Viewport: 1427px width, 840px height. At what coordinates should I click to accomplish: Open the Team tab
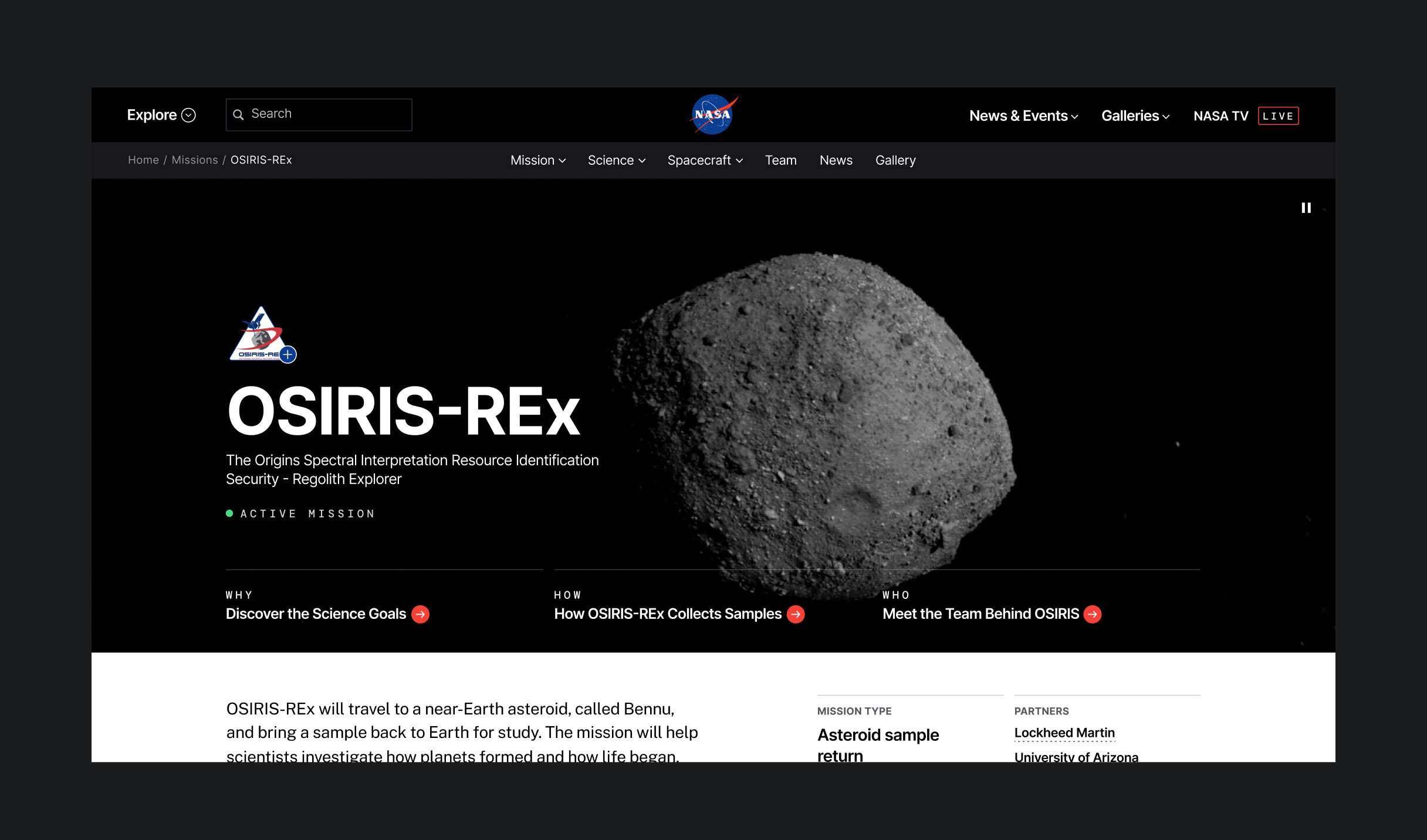[780, 160]
